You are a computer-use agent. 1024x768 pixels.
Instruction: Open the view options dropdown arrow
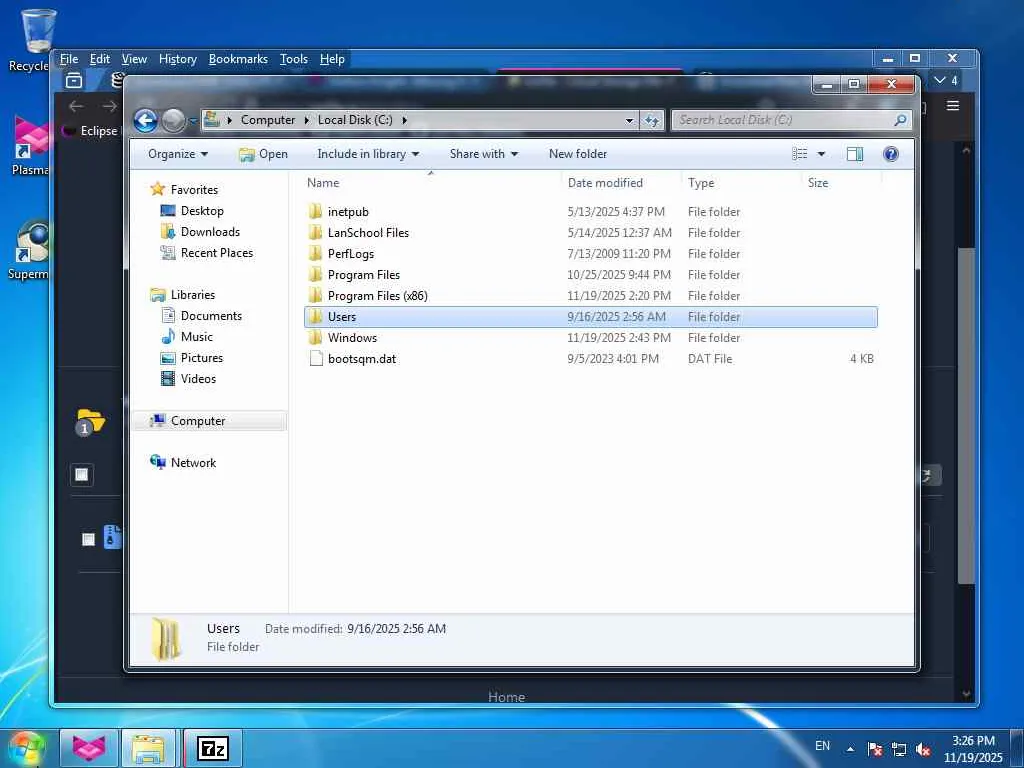(822, 154)
